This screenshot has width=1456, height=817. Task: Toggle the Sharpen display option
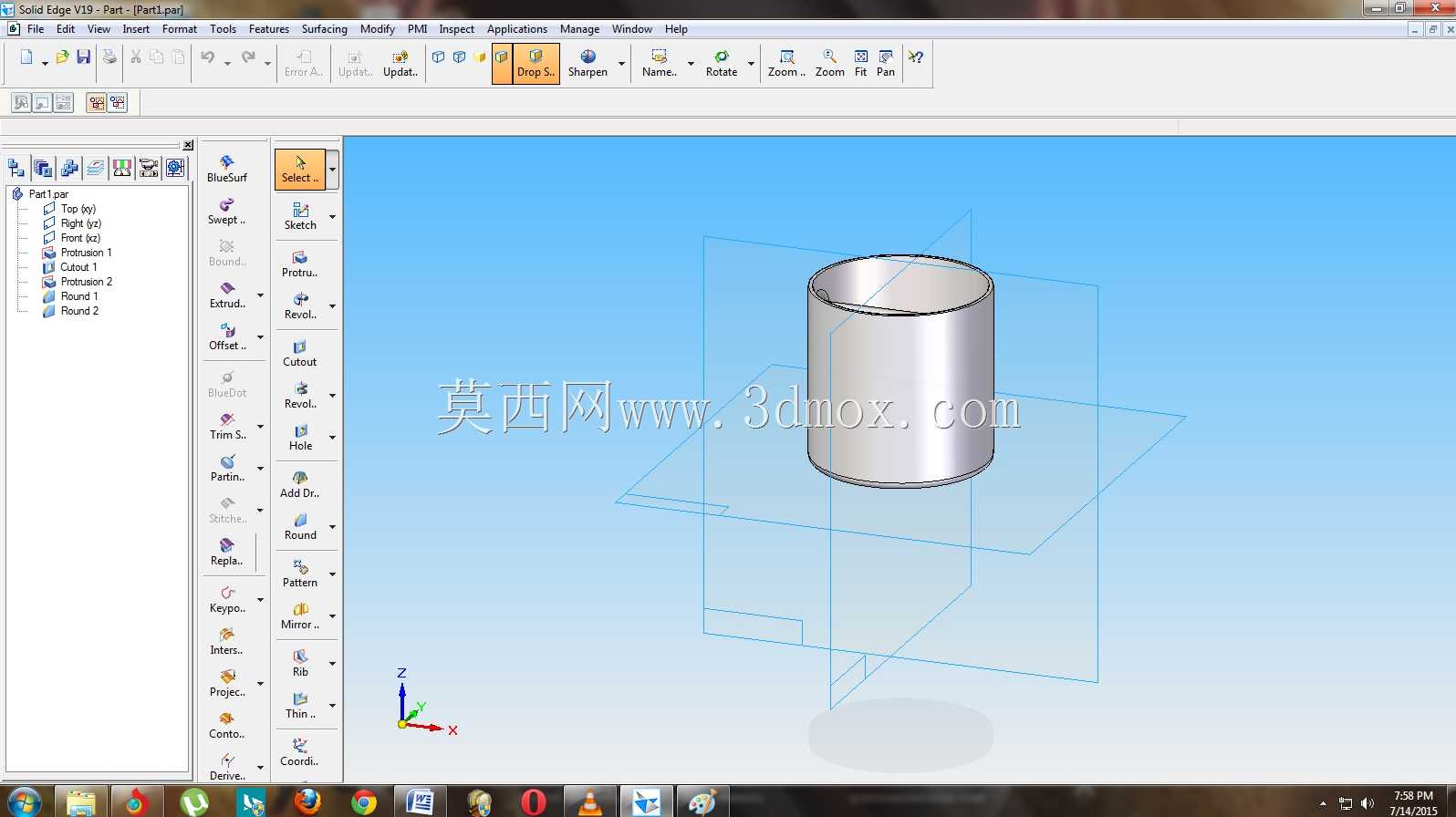click(x=588, y=64)
